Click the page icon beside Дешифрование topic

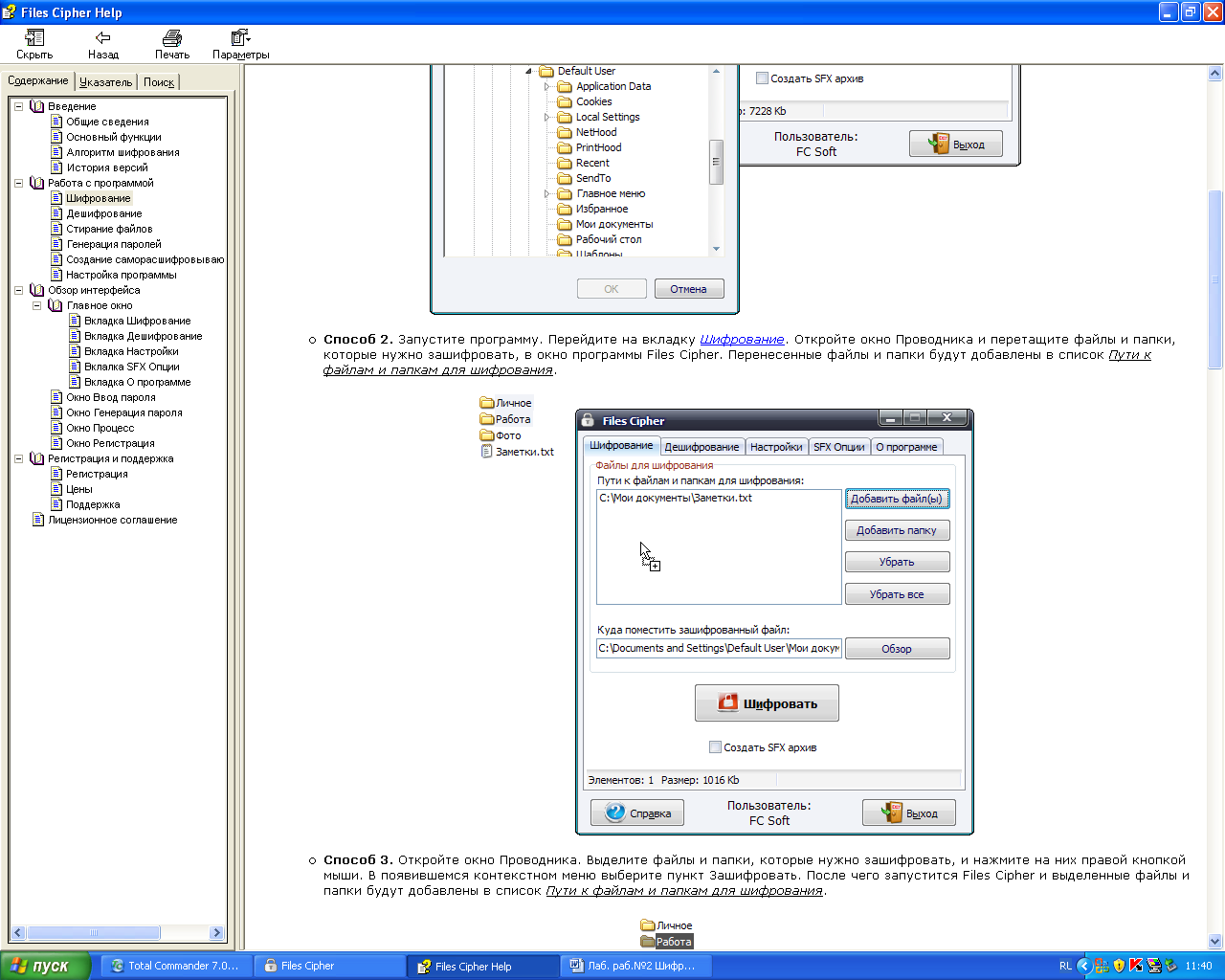[56, 213]
